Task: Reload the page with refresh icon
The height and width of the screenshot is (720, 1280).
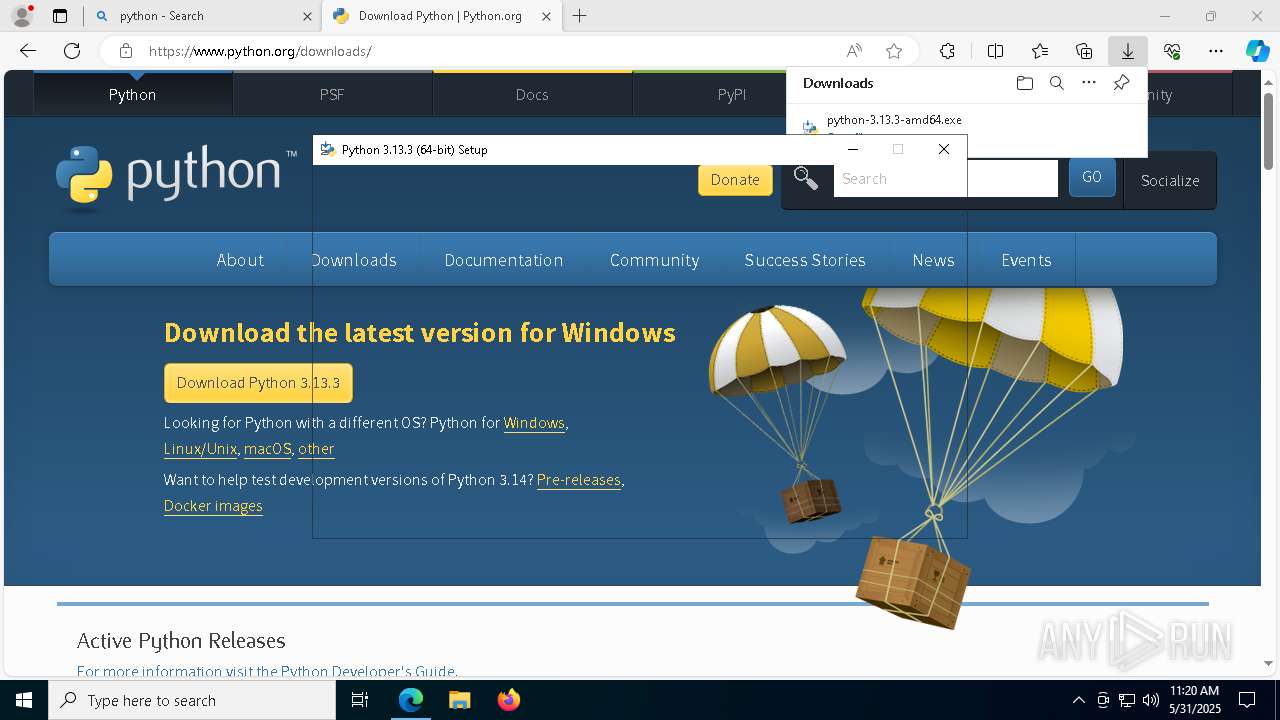Action: [72, 51]
